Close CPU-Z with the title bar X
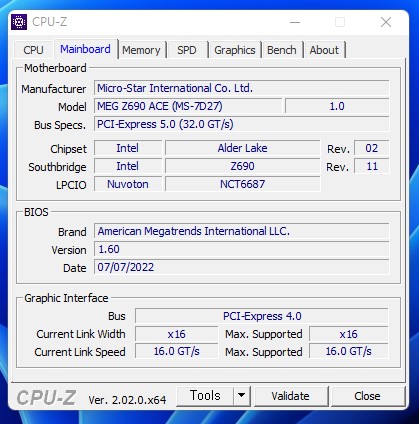Image resolution: width=419 pixels, height=424 pixels. point(386,22)
